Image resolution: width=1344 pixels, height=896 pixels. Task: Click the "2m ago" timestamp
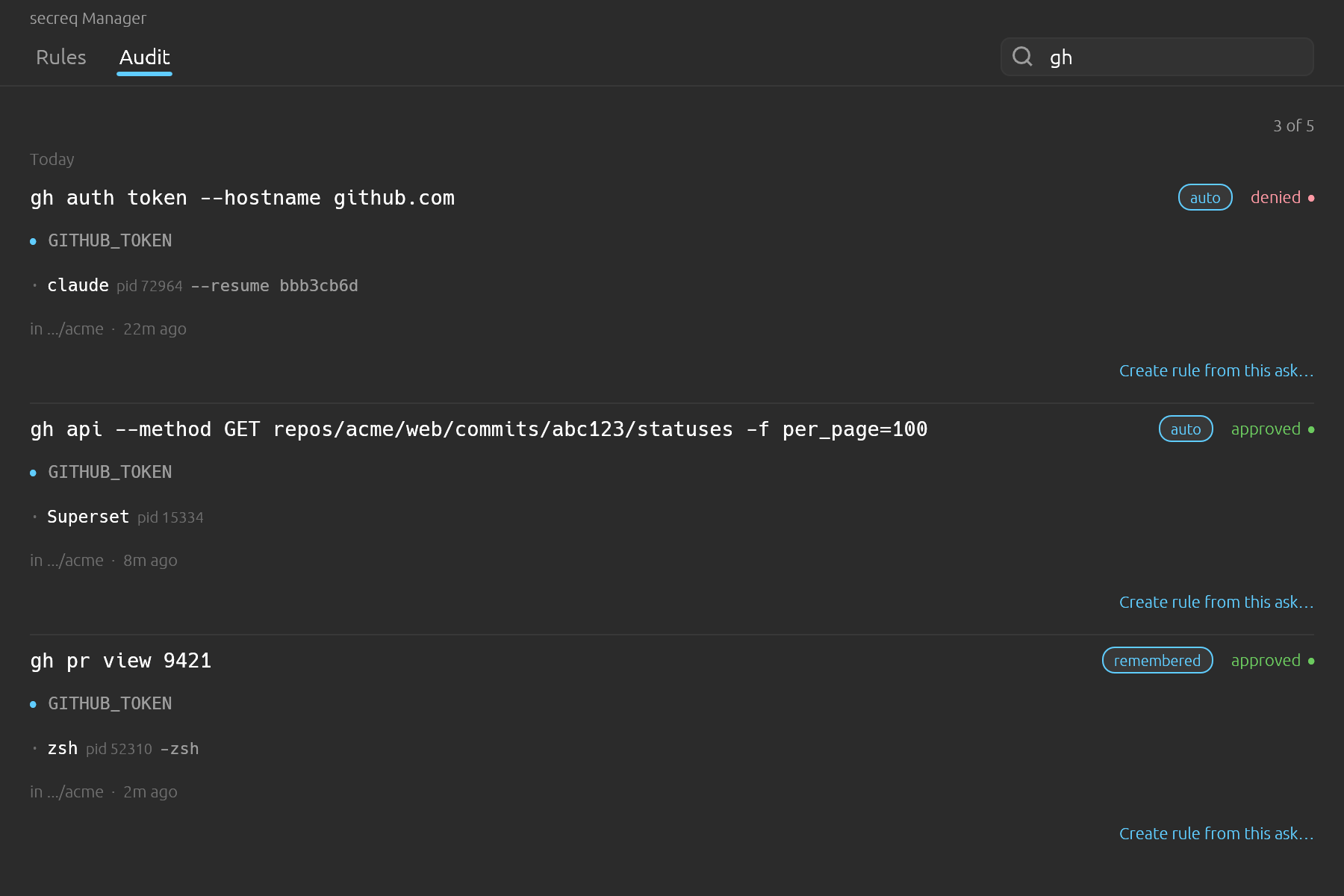click(x=150, y=792)
